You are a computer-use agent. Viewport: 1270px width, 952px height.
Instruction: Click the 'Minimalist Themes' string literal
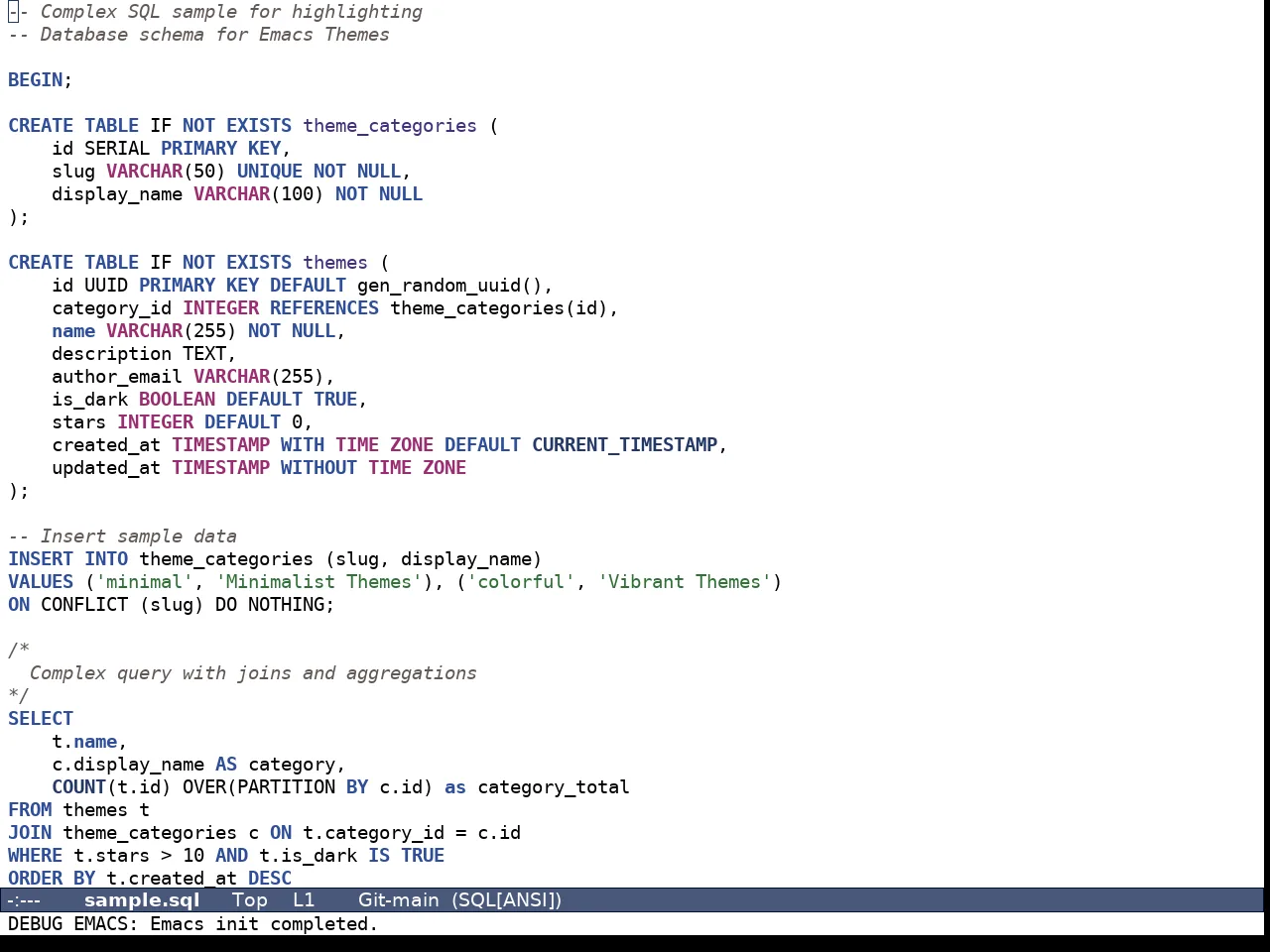pos(318,582)
